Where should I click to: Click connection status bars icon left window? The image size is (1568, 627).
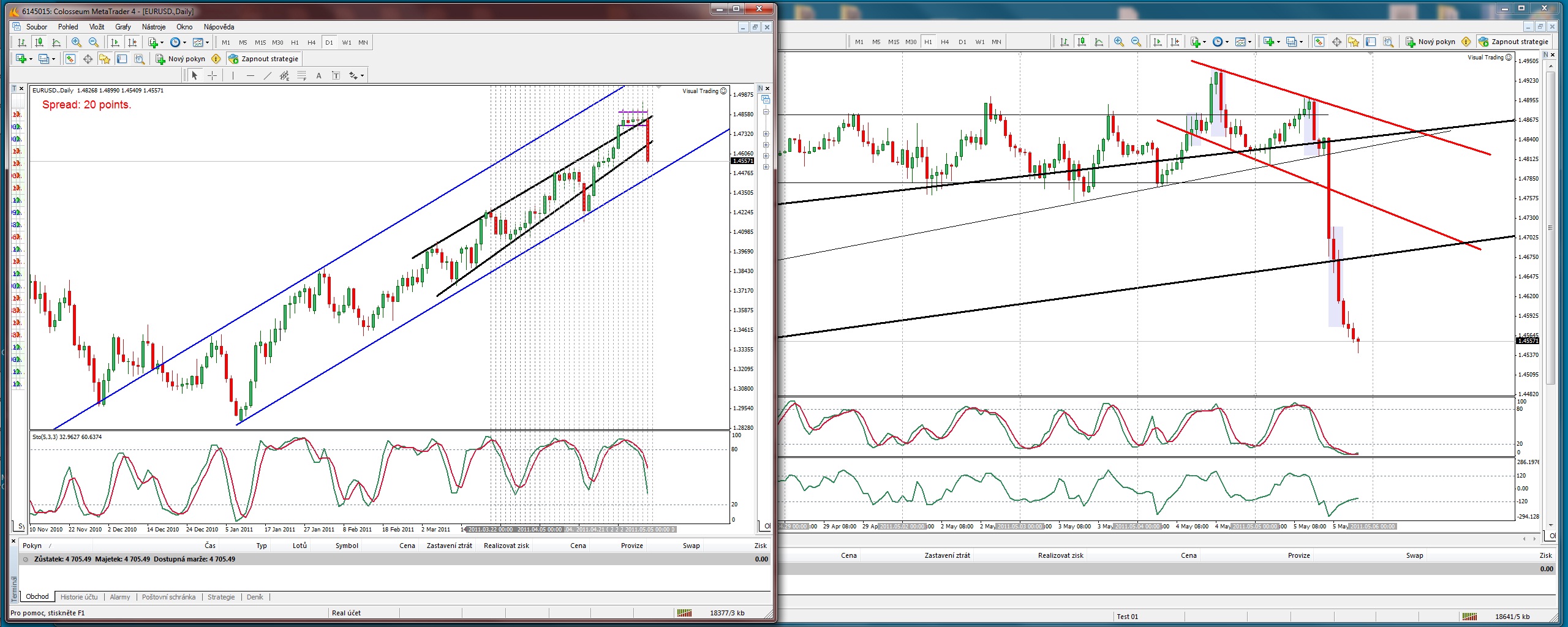[x=685, y=613]
